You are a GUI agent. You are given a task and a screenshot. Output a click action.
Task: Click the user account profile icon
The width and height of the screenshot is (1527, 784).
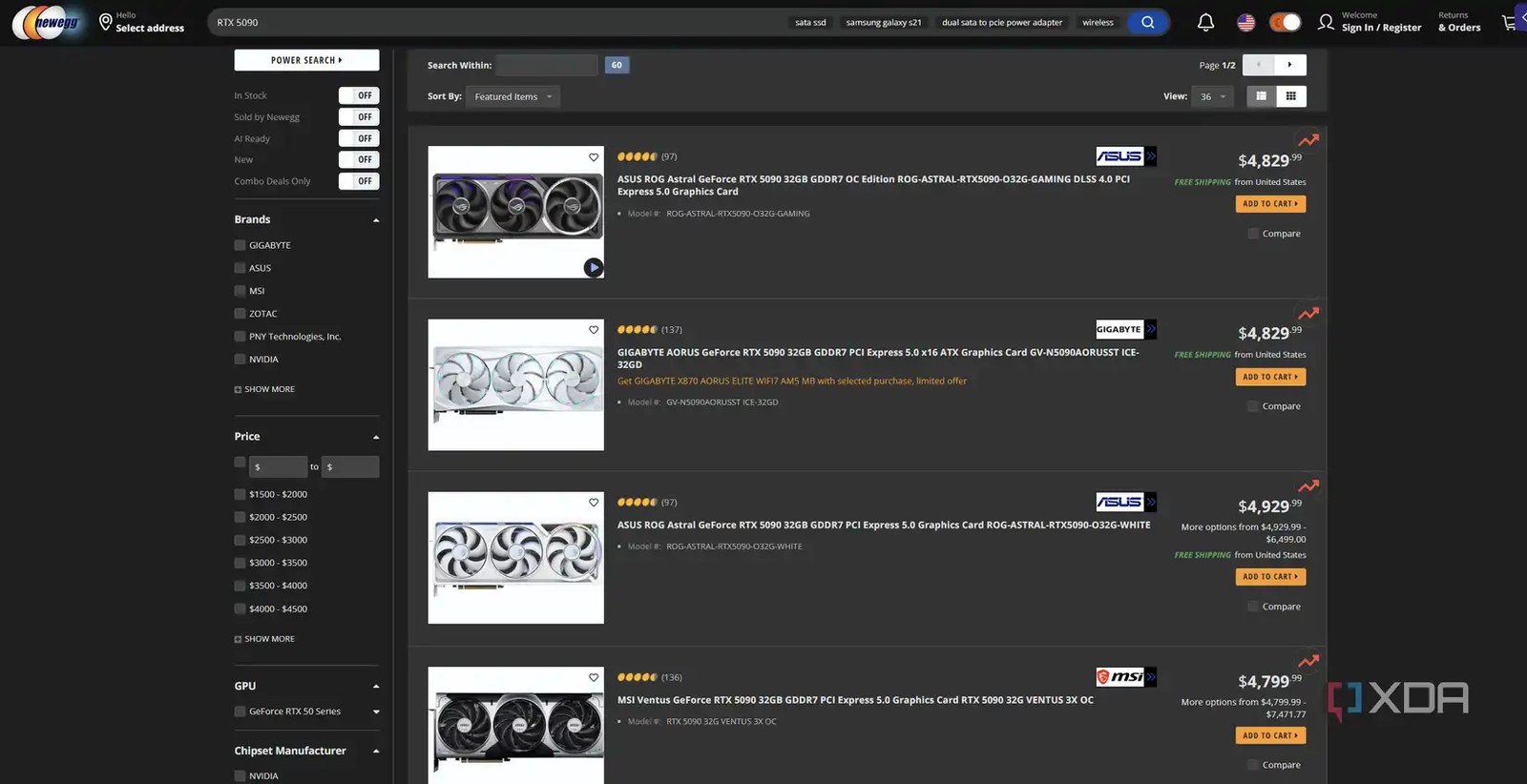coord(1326,22)
